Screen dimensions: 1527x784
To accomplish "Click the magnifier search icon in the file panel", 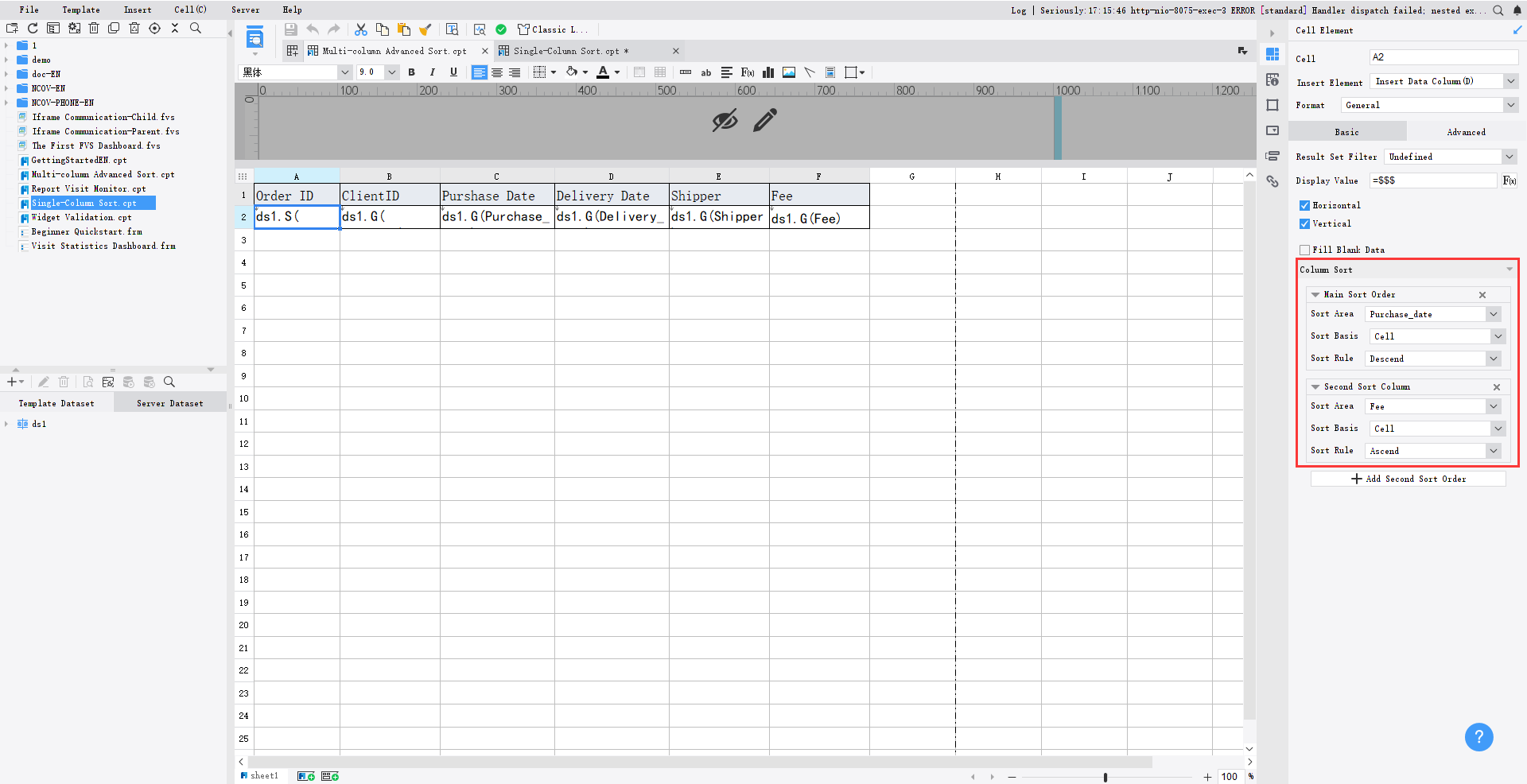I will pos(196,28).
